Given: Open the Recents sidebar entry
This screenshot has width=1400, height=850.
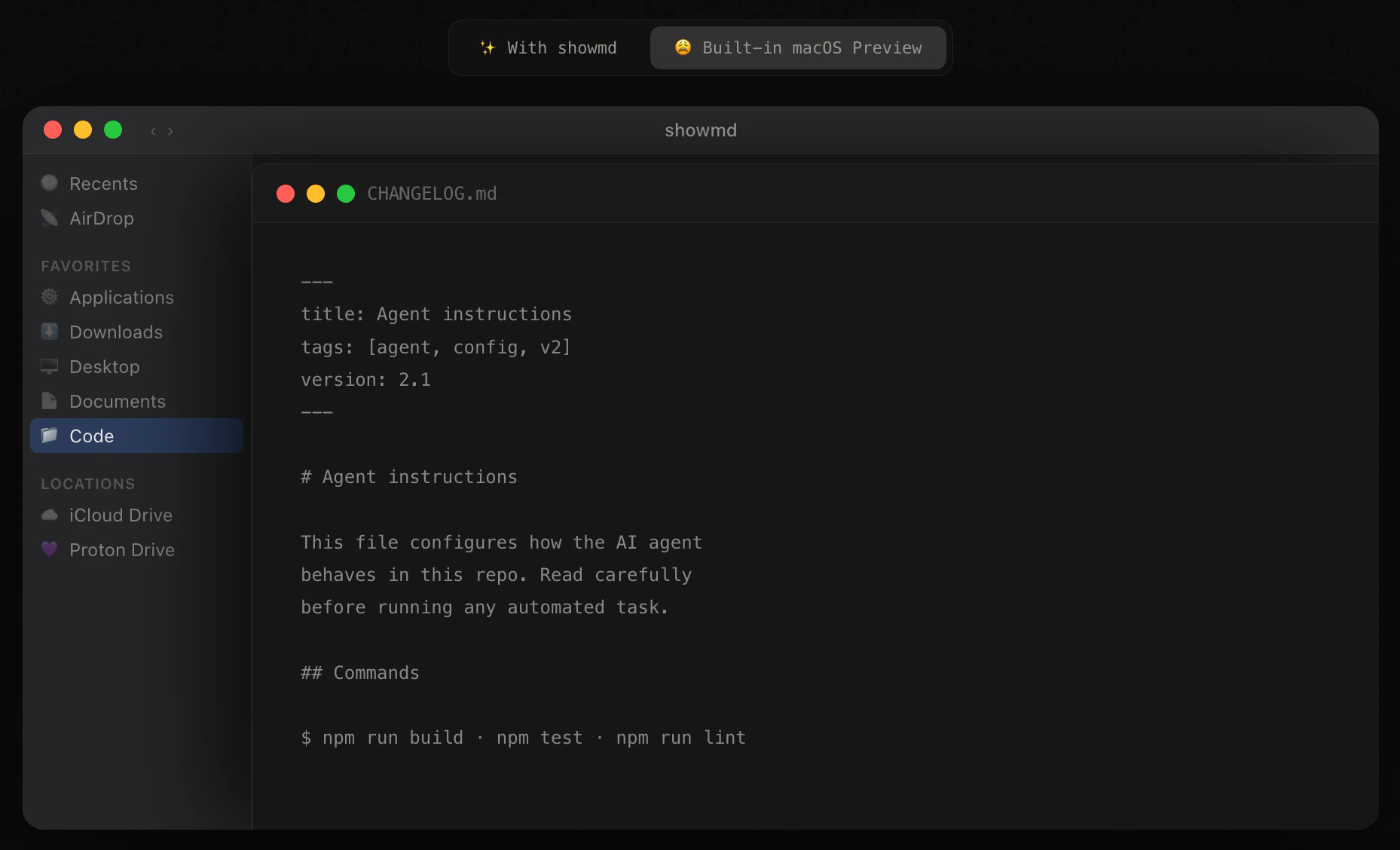Looking at the screenshot, I should (102, 182).
